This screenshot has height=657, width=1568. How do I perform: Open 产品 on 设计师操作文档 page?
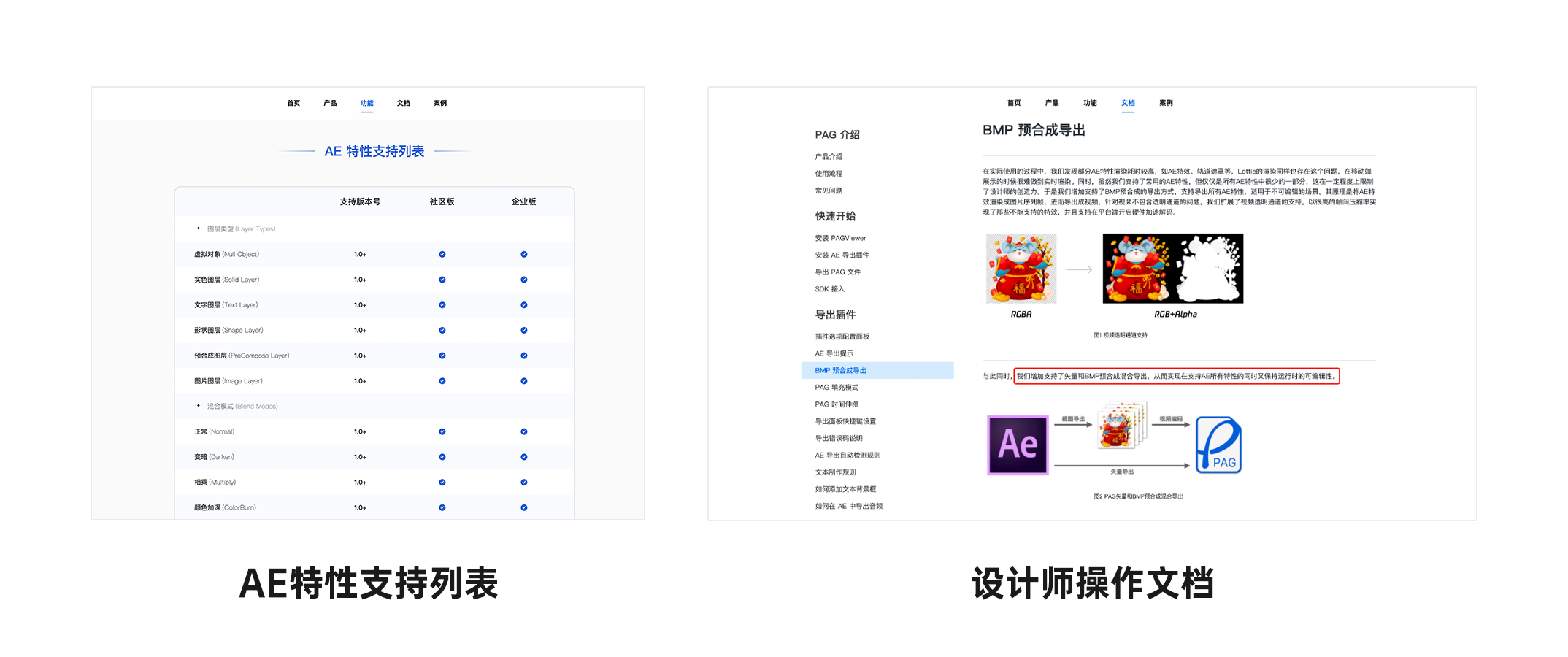coord(1052,103)
